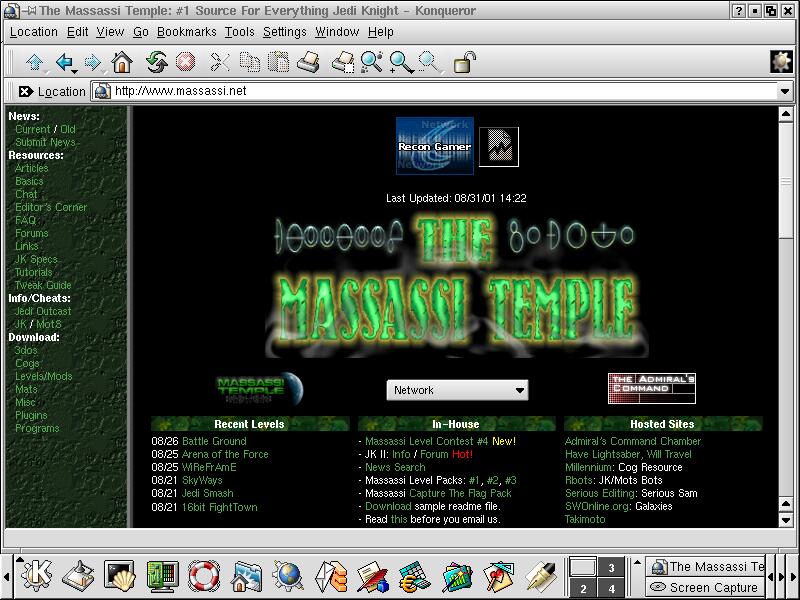Launch the Konsole terminal shell icon
Image resolution: width=800 pixels, height=600 pixels.
[119, 577]
